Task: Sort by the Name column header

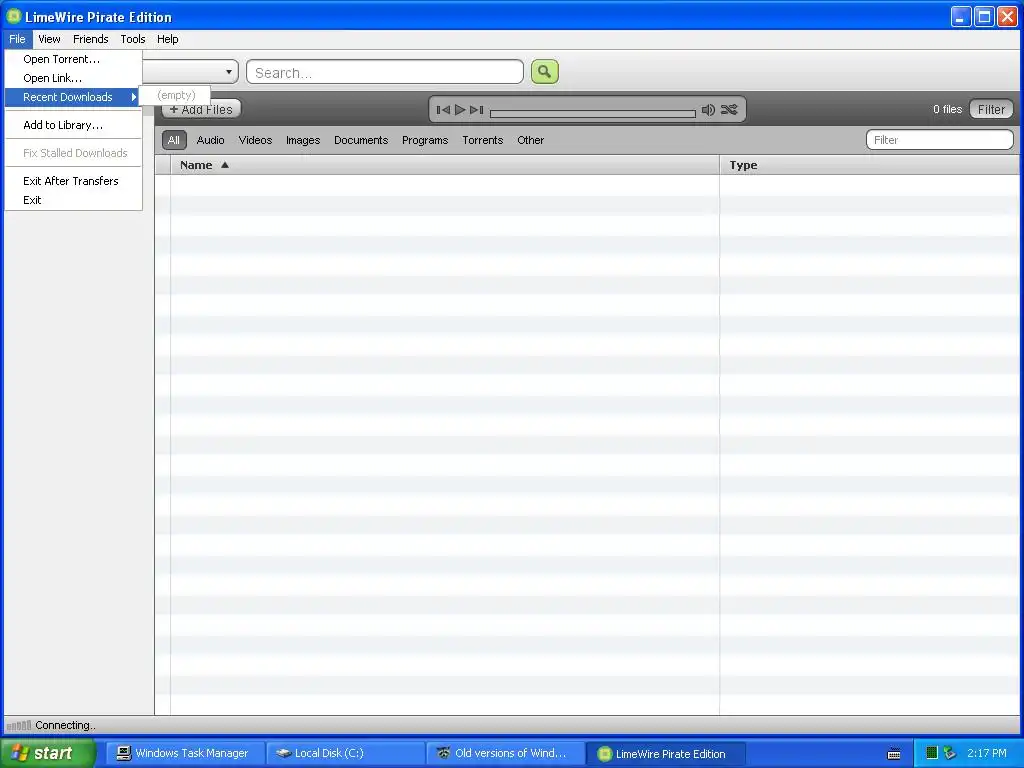Action: coord(445,165)
